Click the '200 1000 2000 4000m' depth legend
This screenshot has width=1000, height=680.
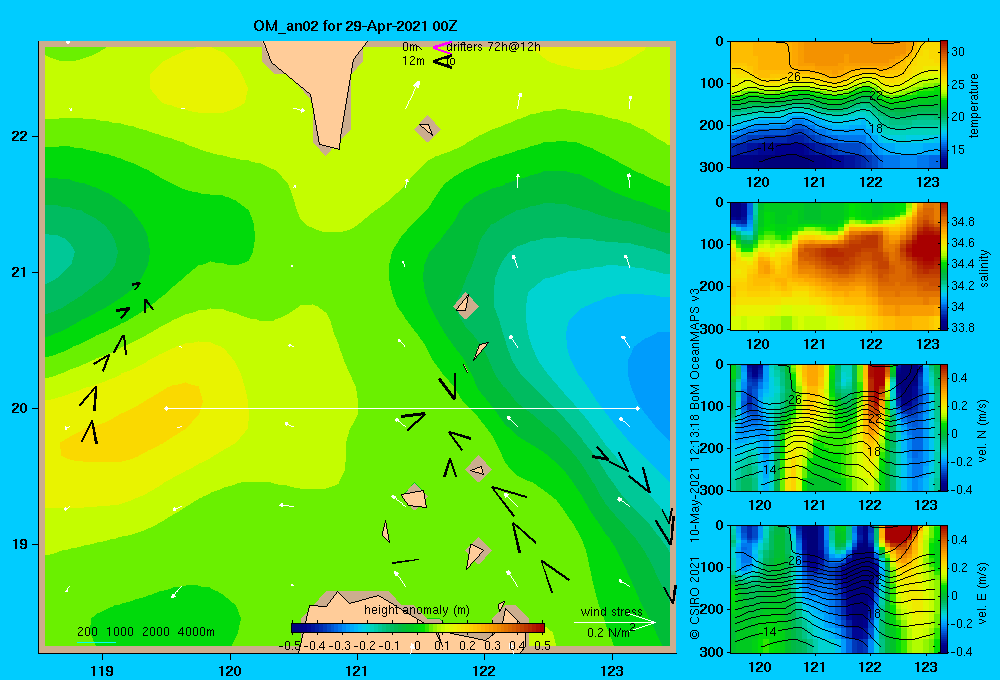(x=145, y=632)
